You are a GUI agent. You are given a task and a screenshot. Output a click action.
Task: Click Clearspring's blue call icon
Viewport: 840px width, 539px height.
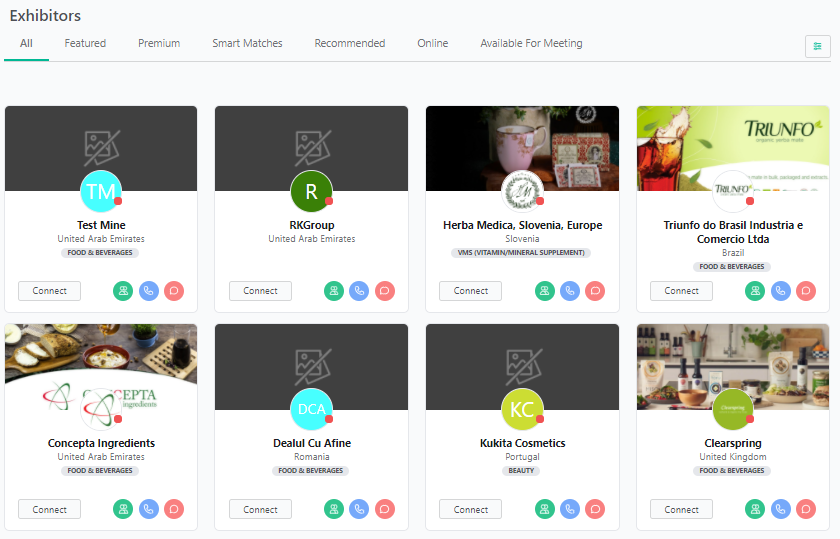point(781,509)
